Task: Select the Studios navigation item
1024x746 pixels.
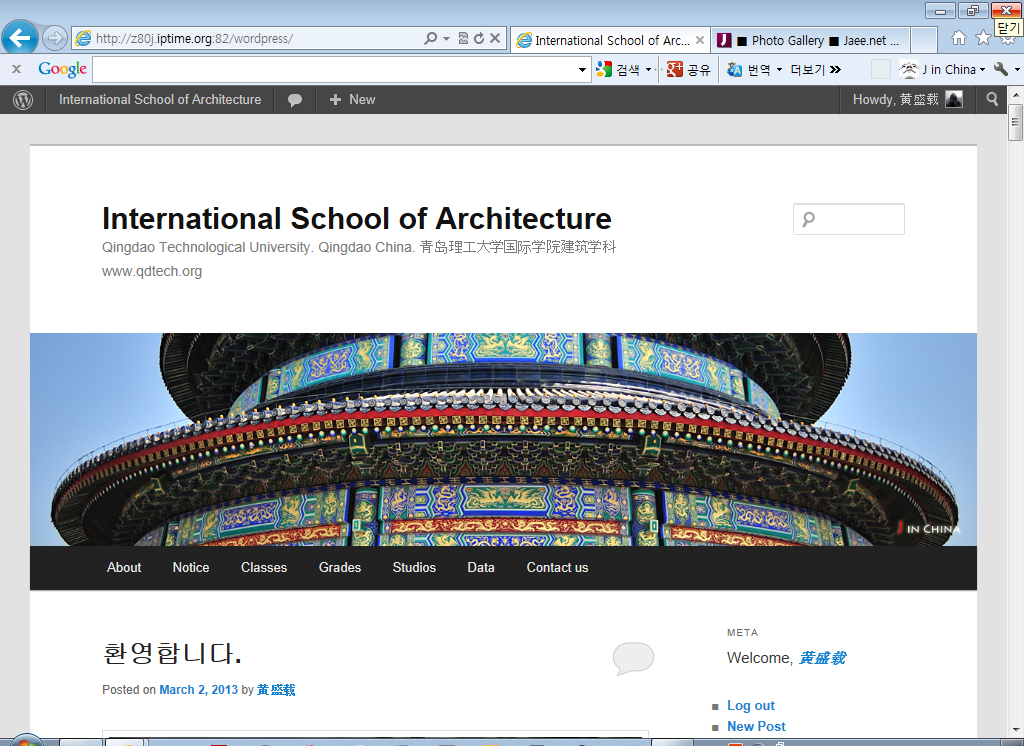Action: pos(414,567)
